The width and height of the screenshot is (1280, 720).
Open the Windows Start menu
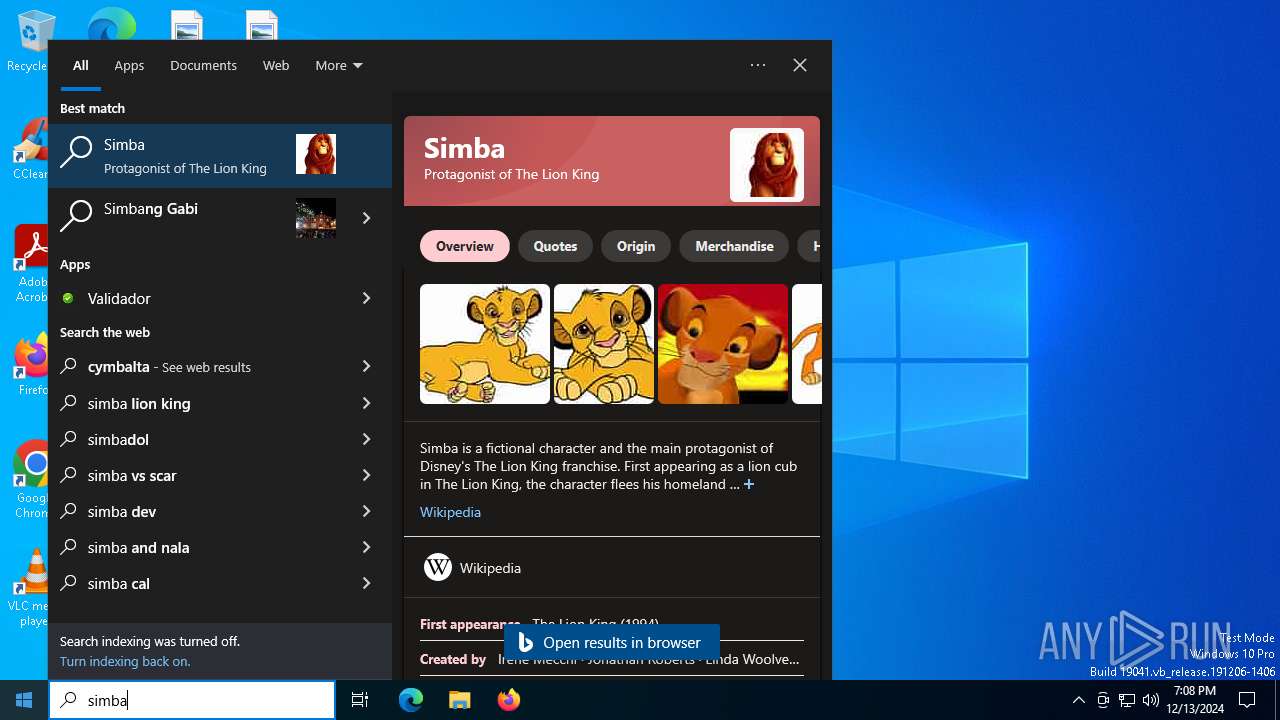click(x=24, y=700)
